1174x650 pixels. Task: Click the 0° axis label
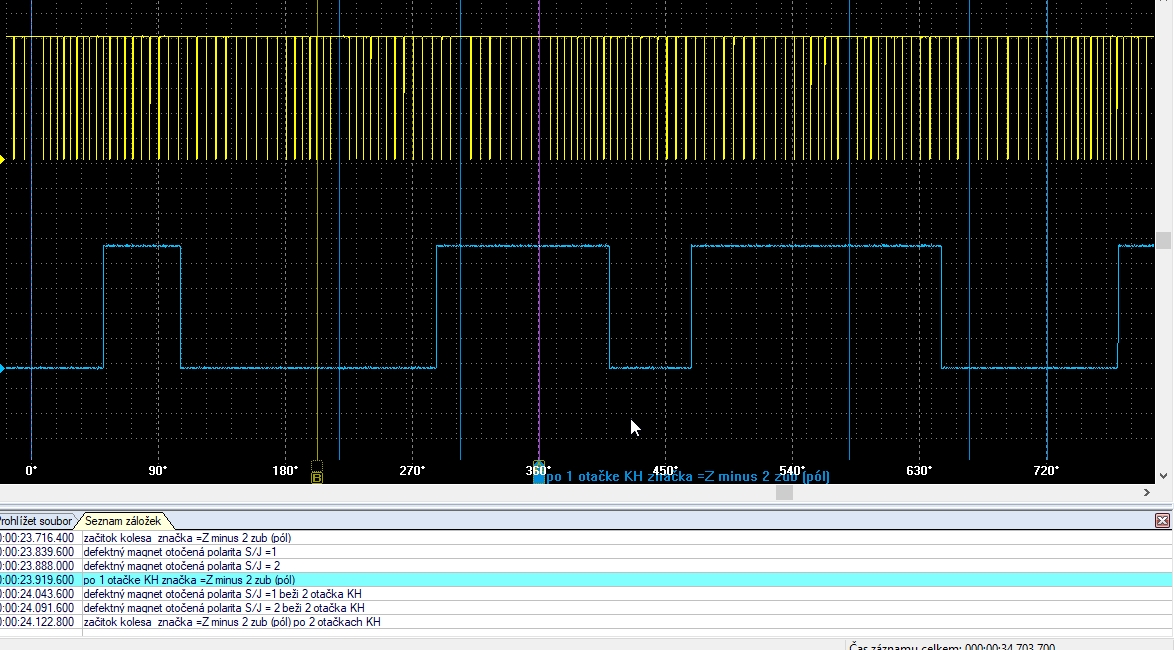click(31, 471)
